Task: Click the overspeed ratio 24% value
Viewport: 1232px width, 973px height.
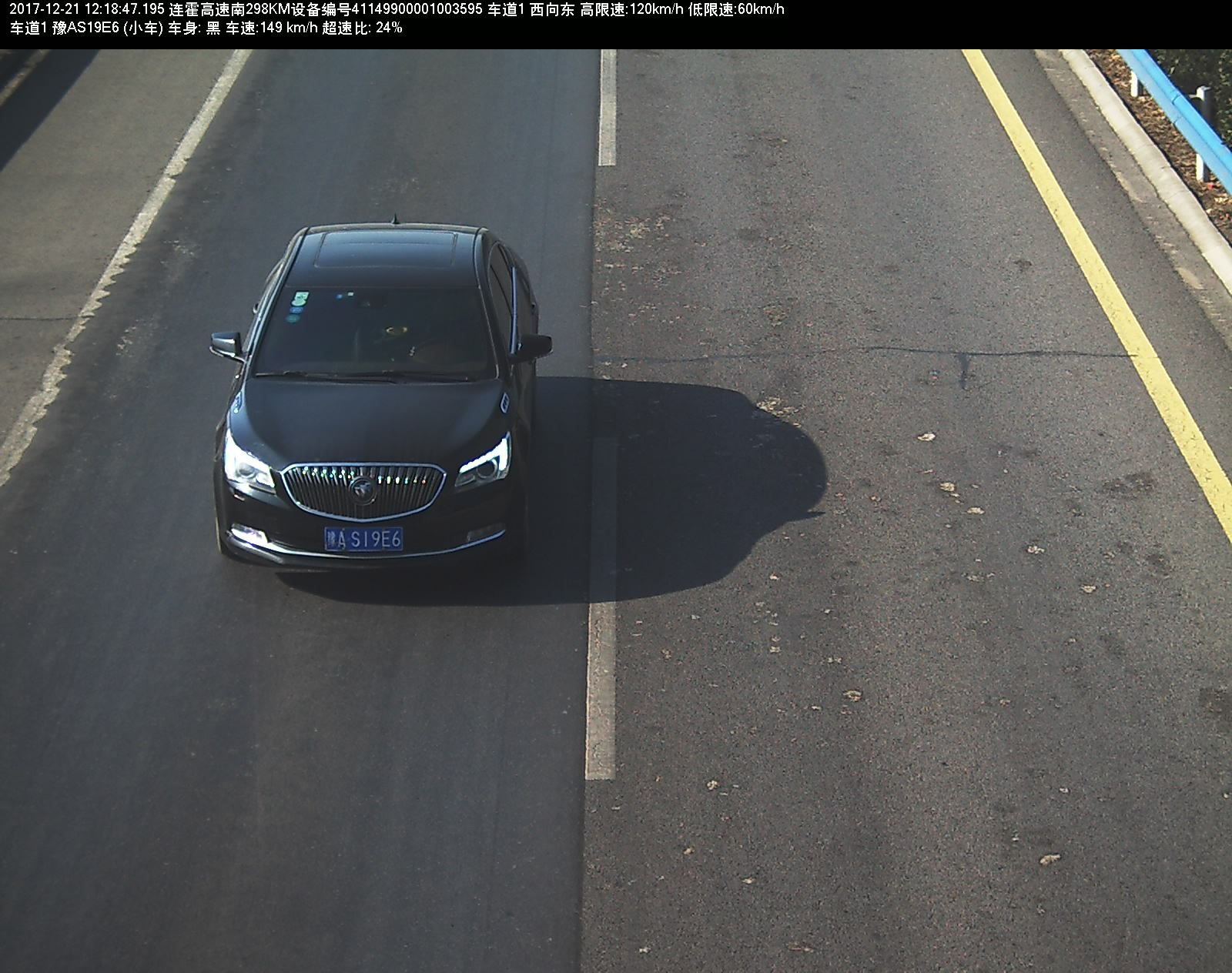Action: [389, 28]
